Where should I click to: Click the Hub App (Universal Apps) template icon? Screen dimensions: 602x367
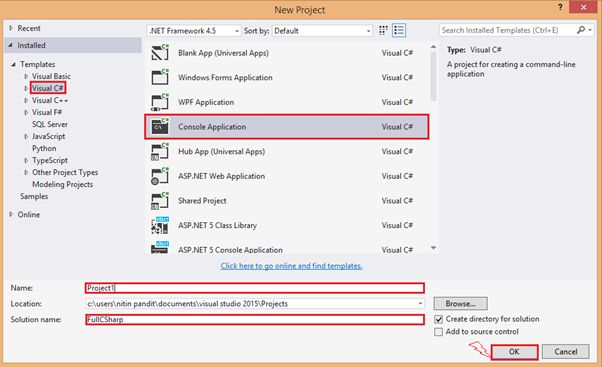160,151
